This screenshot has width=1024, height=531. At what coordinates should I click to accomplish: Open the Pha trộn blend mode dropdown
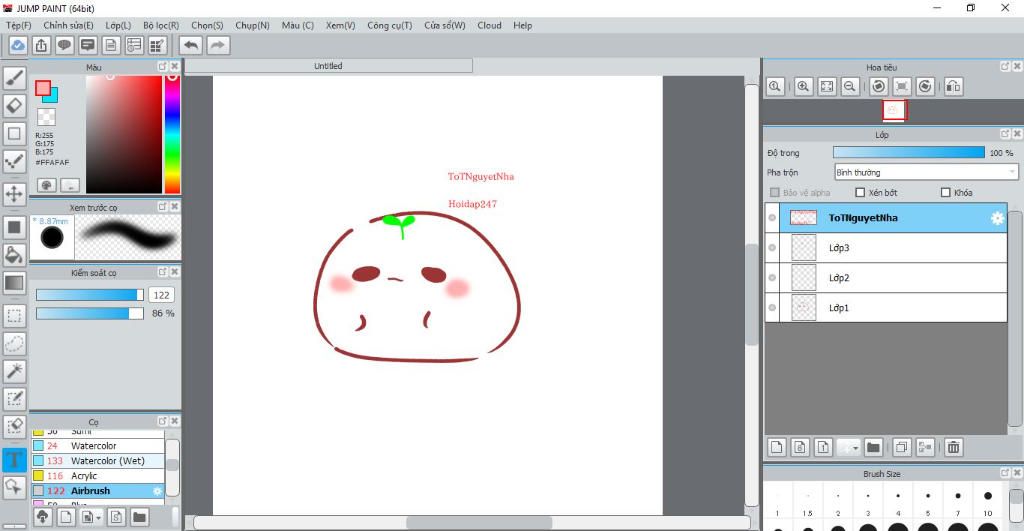pyautogui.click(x=926, y=172)
